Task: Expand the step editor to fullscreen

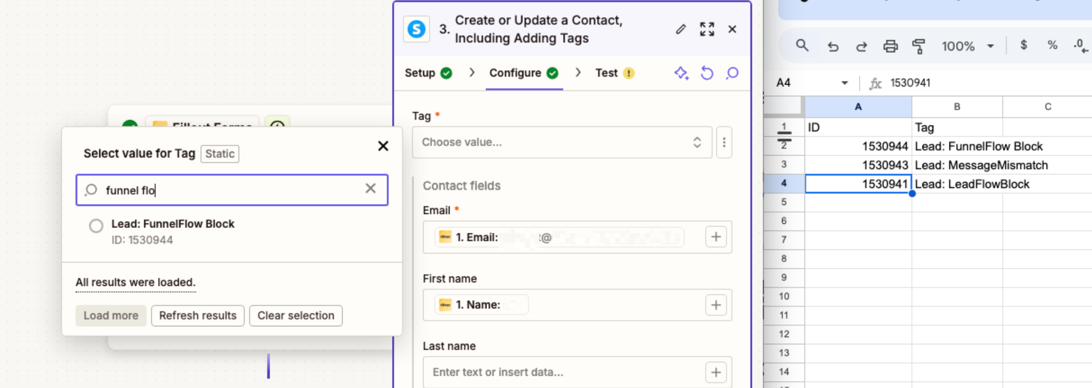Action: click(x=707, y=29)
